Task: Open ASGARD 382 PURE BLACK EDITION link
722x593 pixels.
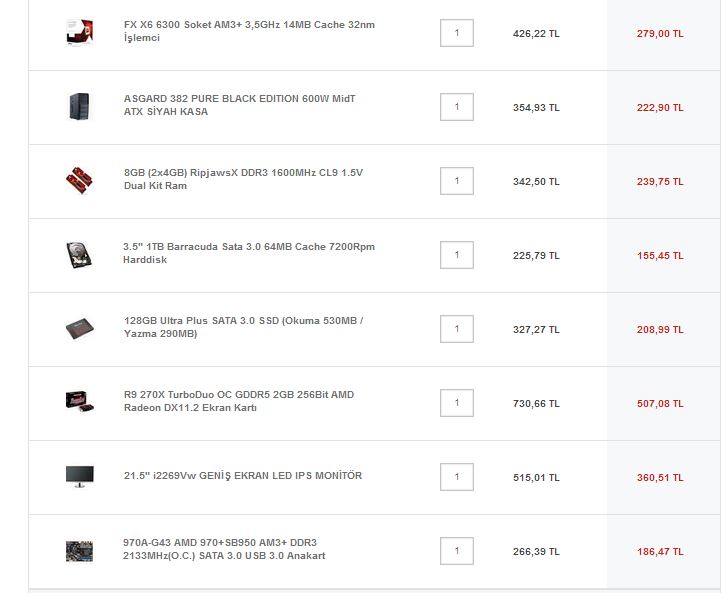Action: (x=239, y=105)
